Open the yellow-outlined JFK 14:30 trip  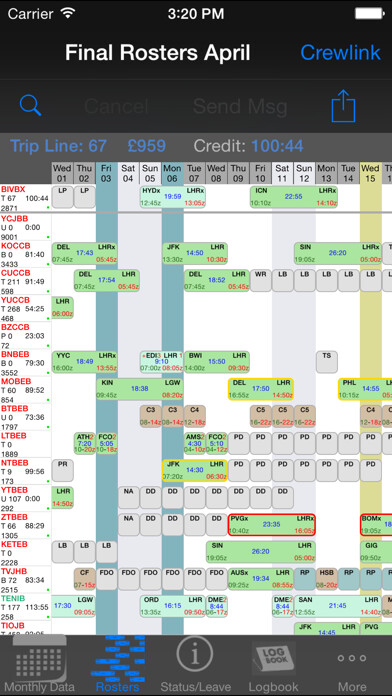click(194, 471)
